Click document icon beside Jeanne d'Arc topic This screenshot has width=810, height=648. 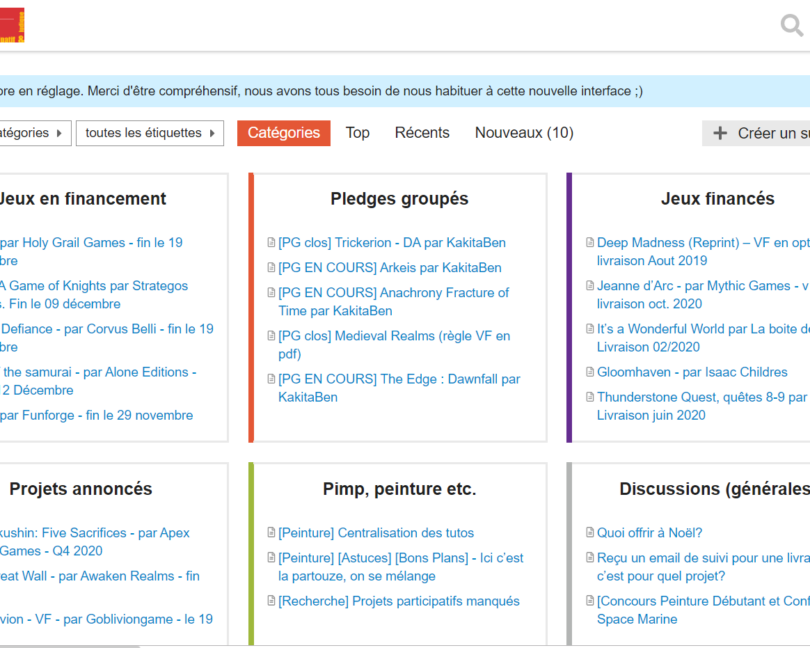tap(590, 286)
